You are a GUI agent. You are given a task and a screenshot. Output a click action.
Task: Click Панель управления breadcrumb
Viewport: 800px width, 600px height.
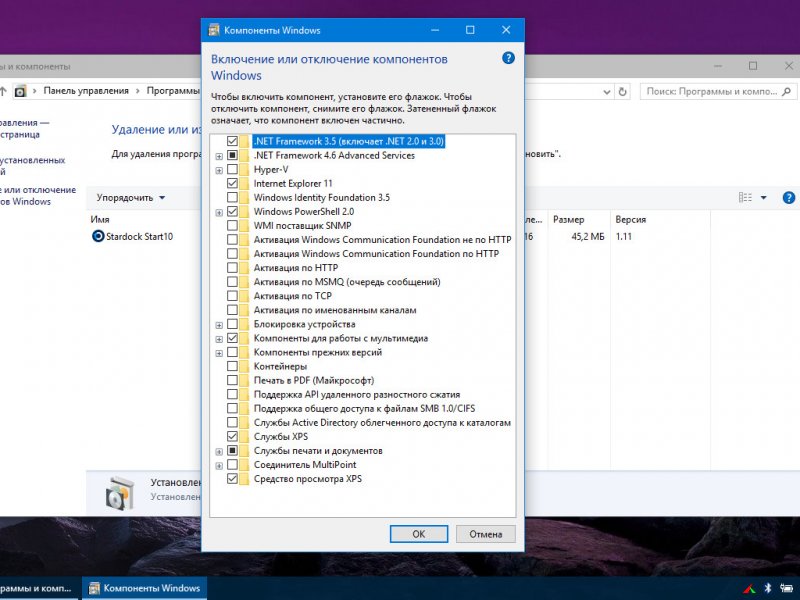86,91
